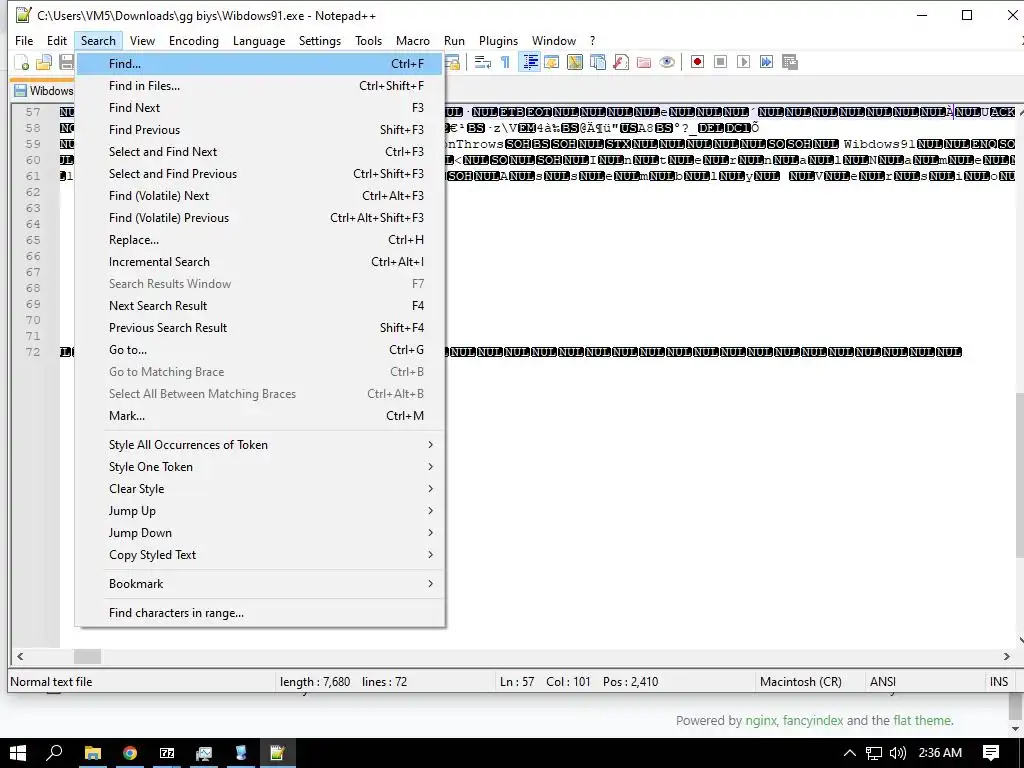The width and height of the screenshot is (1024, 768).
Task: Open the Language menu
Action: pos(259,40)
